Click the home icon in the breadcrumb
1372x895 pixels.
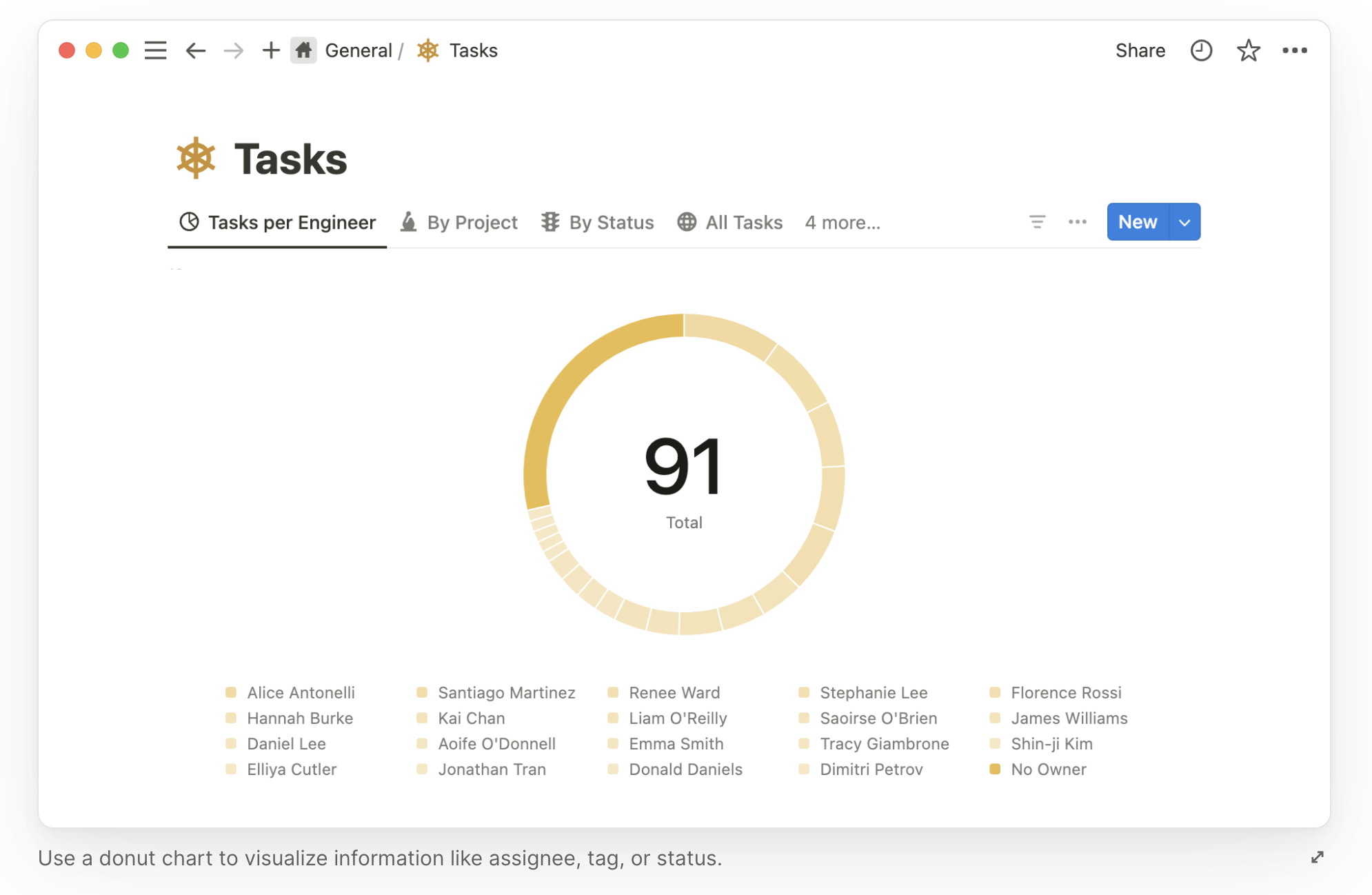coord(303,50)
